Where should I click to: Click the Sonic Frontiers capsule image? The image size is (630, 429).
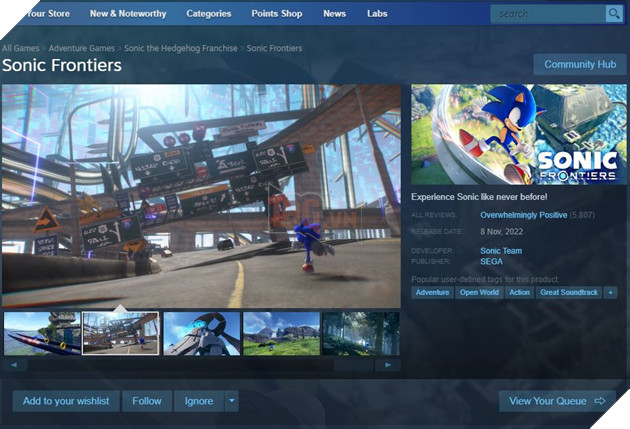pyautogui.click(x=518, y=135)
